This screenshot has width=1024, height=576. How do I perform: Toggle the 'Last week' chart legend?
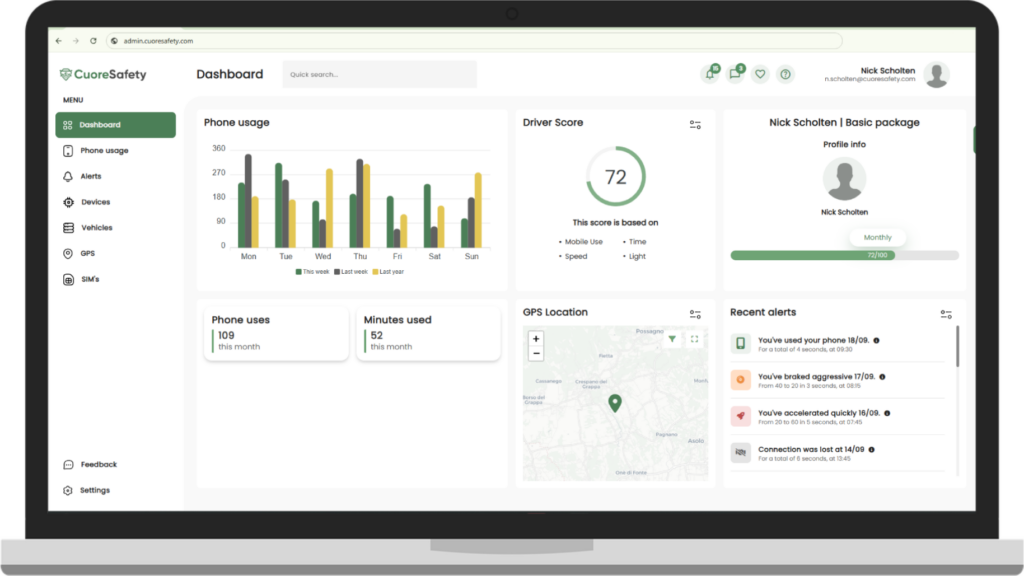(x=351, y=272)
